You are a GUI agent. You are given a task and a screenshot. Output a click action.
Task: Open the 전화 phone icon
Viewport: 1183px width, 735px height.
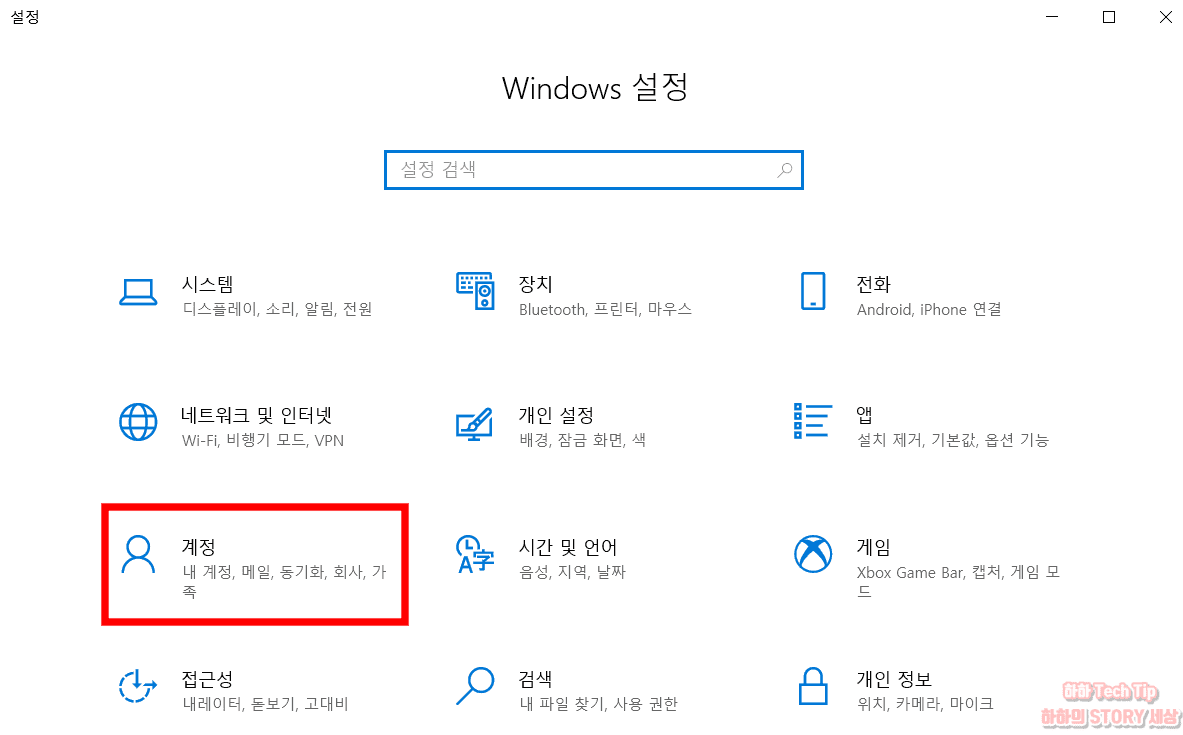click(x=813, y=291)
